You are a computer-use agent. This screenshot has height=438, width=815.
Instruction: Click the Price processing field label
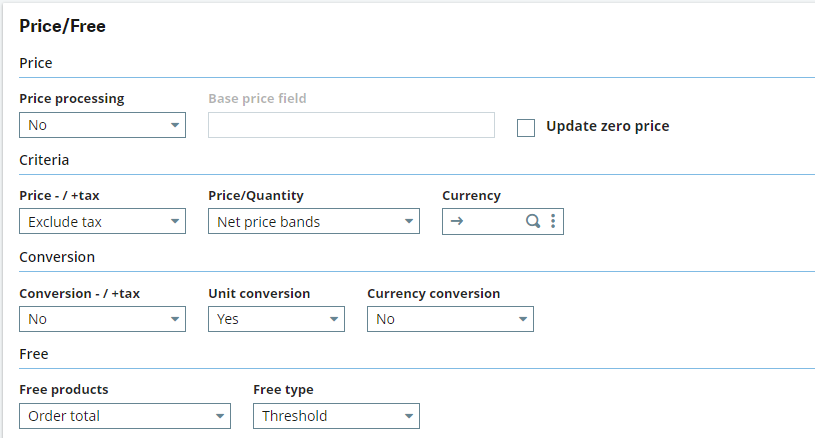[x=72, y=99]
